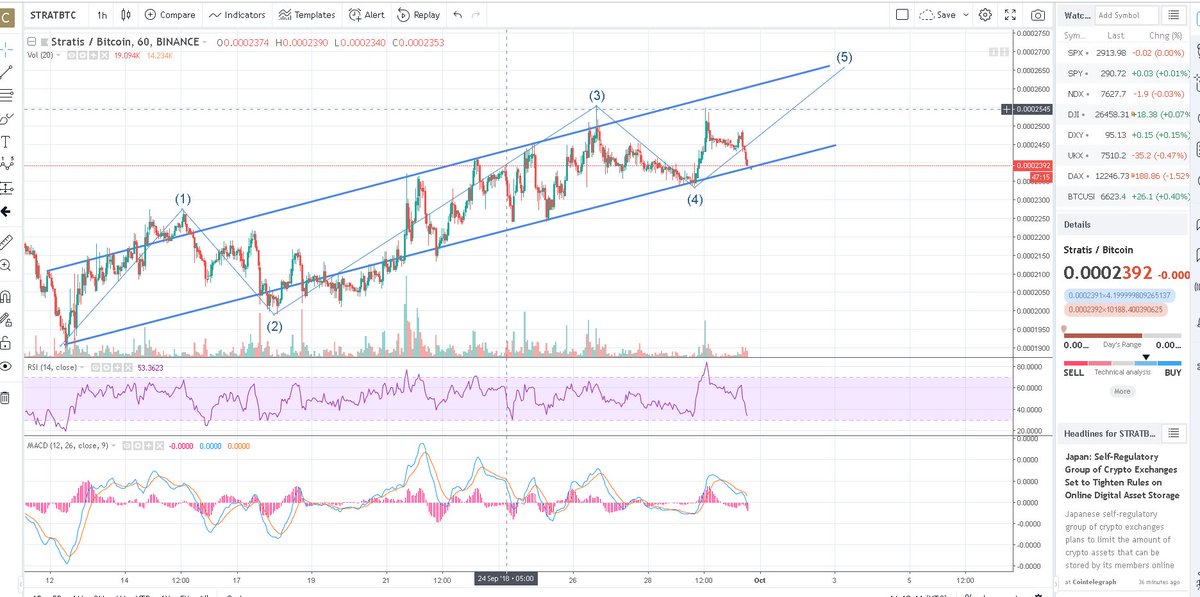1200x597 pixels.
Task: Expand the Stratis / Bitcoin title dropdown
Action: [x=205, y=42]
